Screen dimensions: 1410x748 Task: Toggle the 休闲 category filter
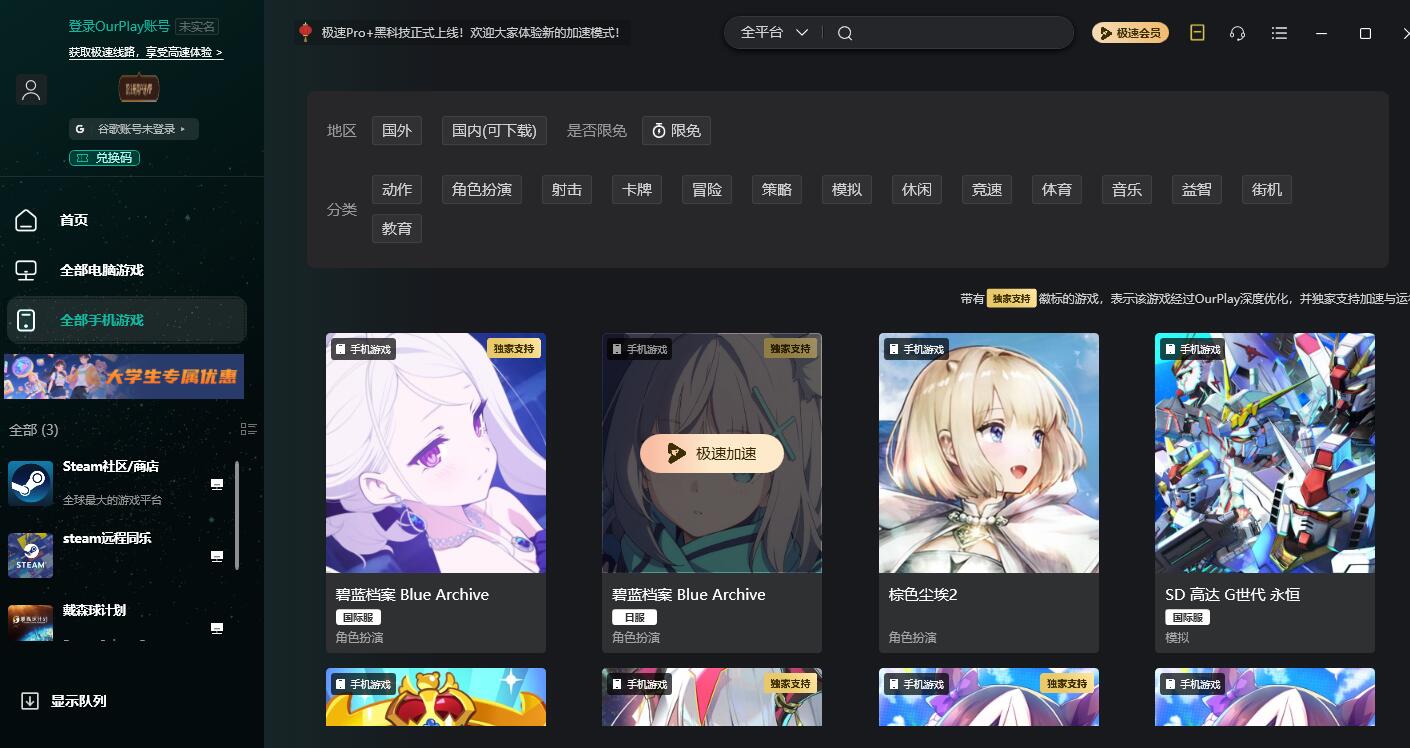(x=917, y=189)
